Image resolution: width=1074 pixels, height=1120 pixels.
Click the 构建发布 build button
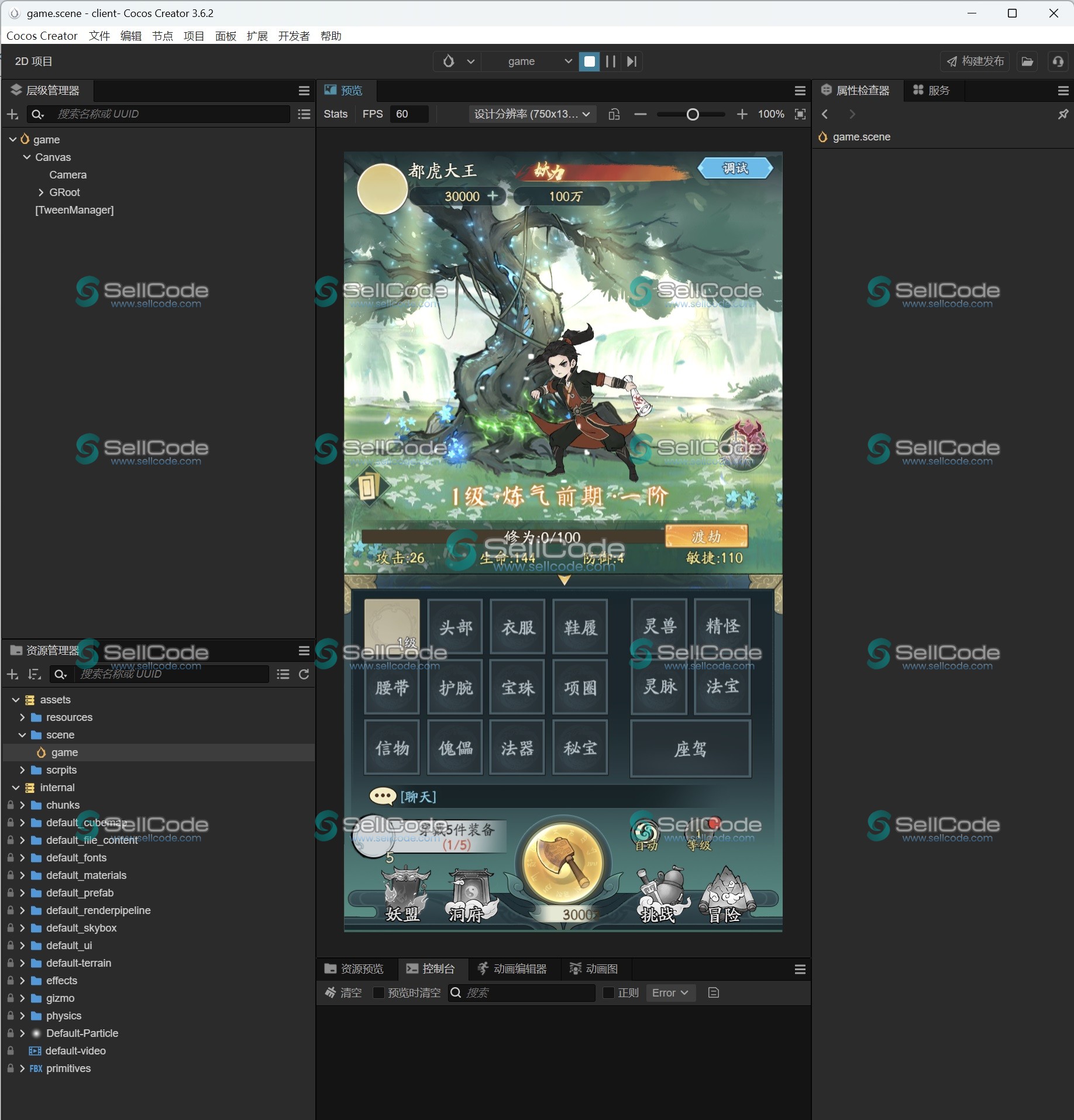click(975, 61)
